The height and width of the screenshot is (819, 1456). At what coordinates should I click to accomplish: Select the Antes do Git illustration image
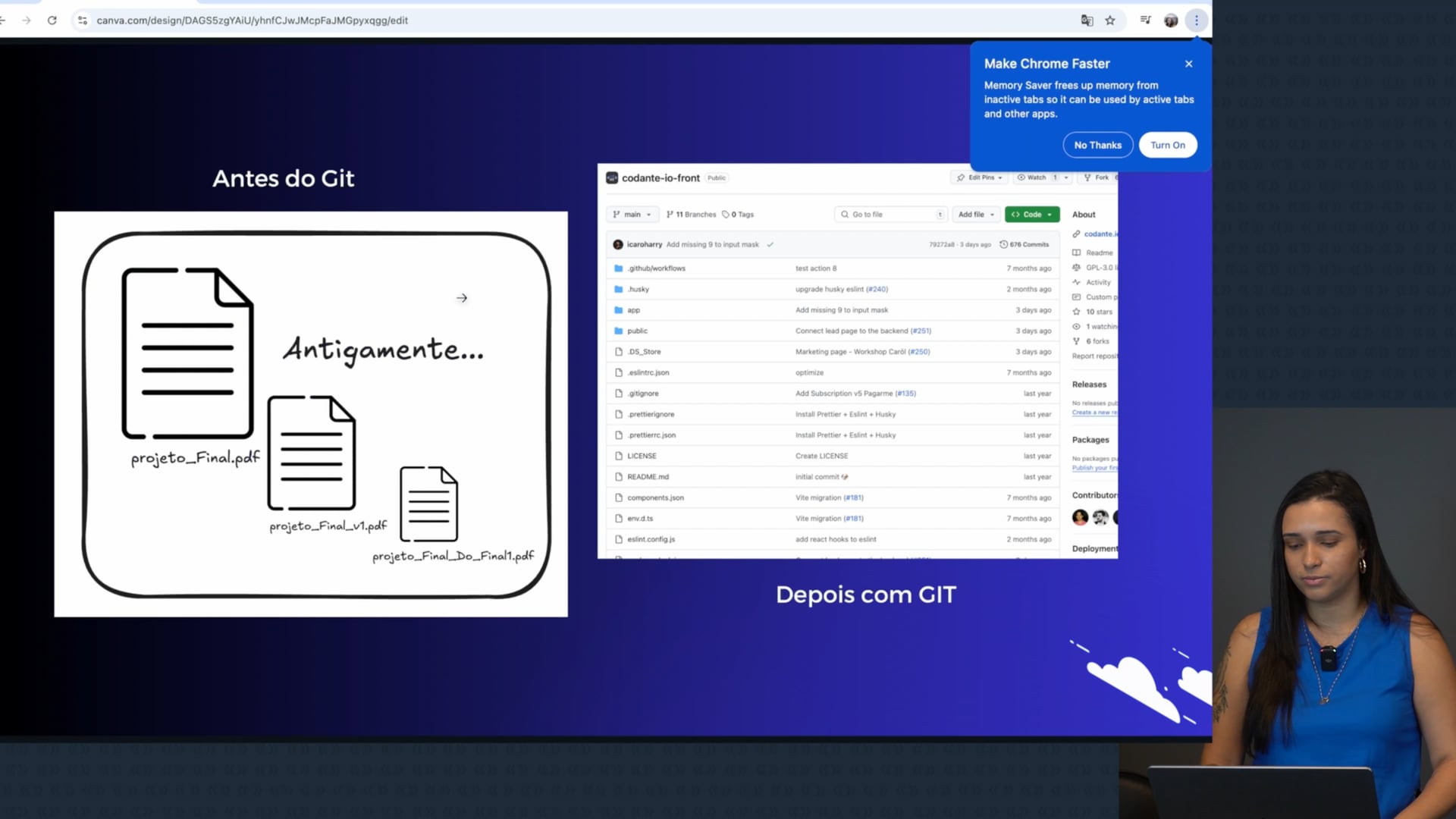click(x=311, y=414)
